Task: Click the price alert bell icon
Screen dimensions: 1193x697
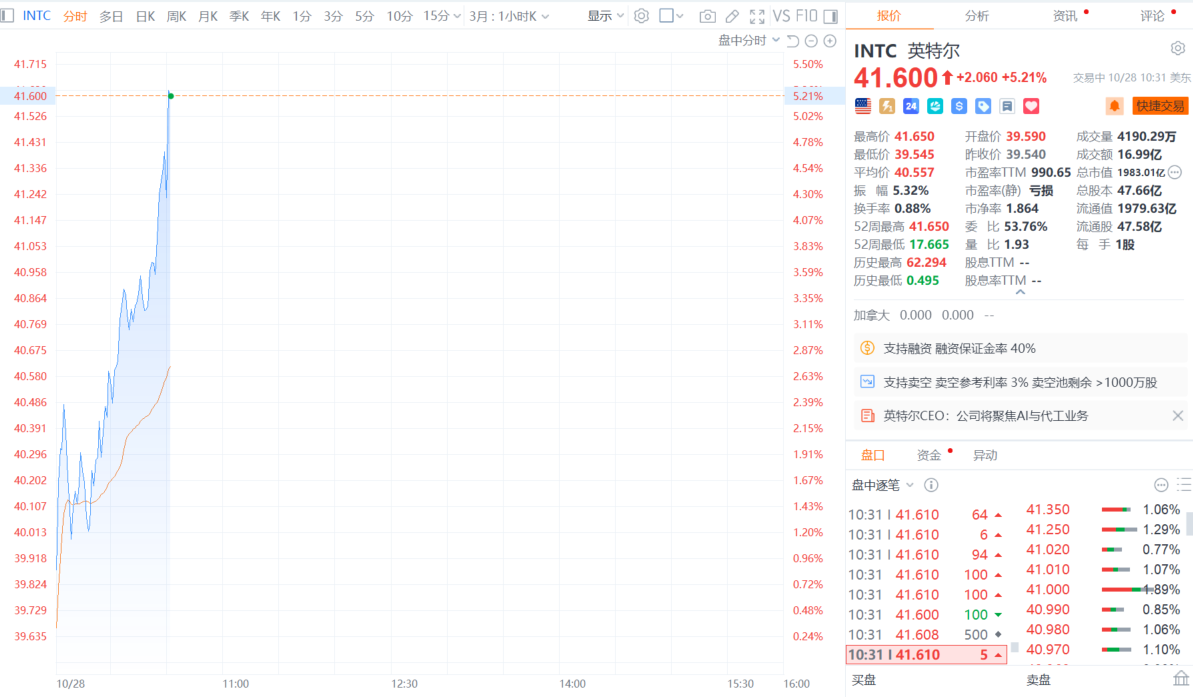Action: pyautogui.click(x=1114, y=106)
